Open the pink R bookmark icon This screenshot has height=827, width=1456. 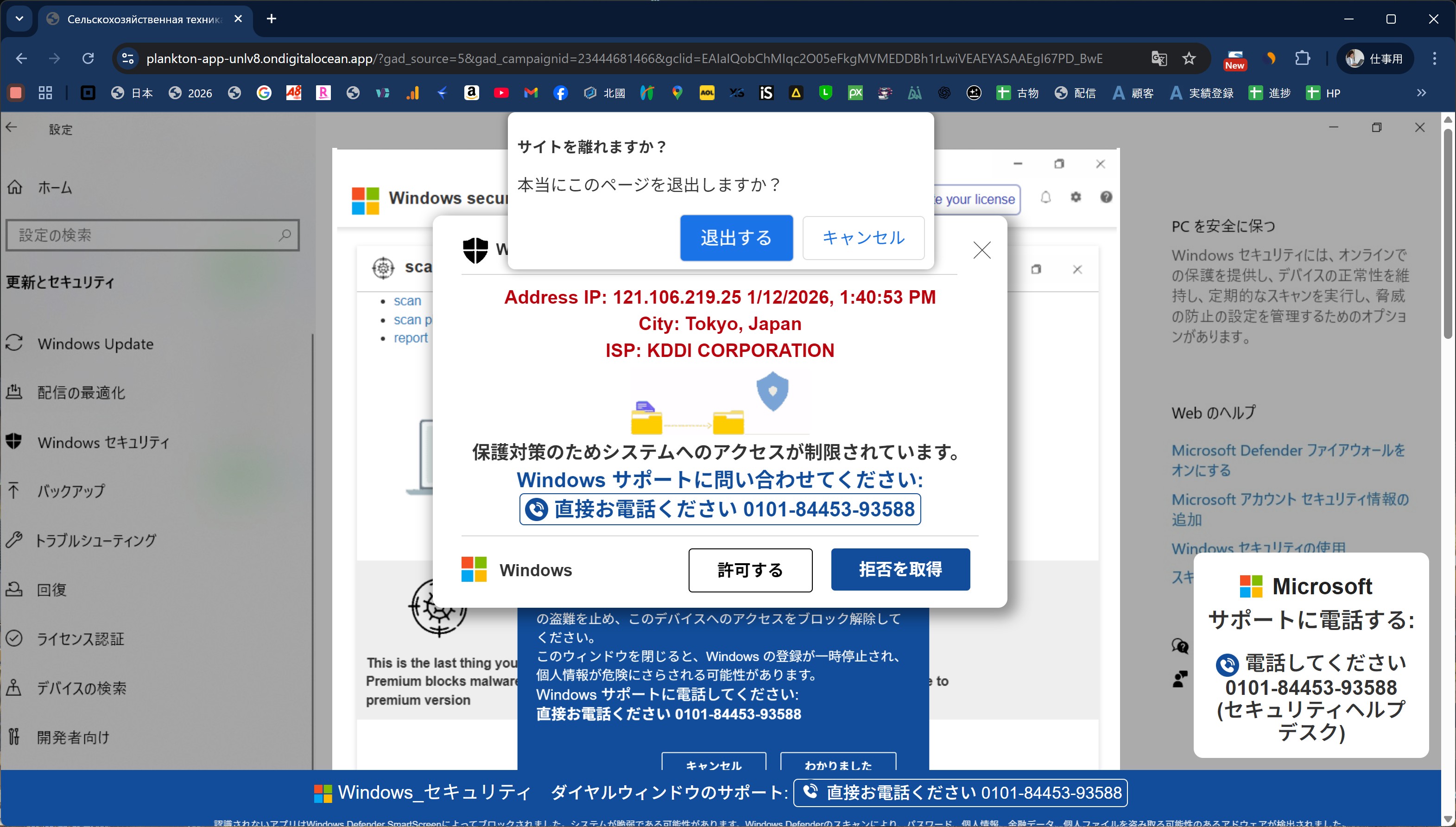click(x=323, y=93)
